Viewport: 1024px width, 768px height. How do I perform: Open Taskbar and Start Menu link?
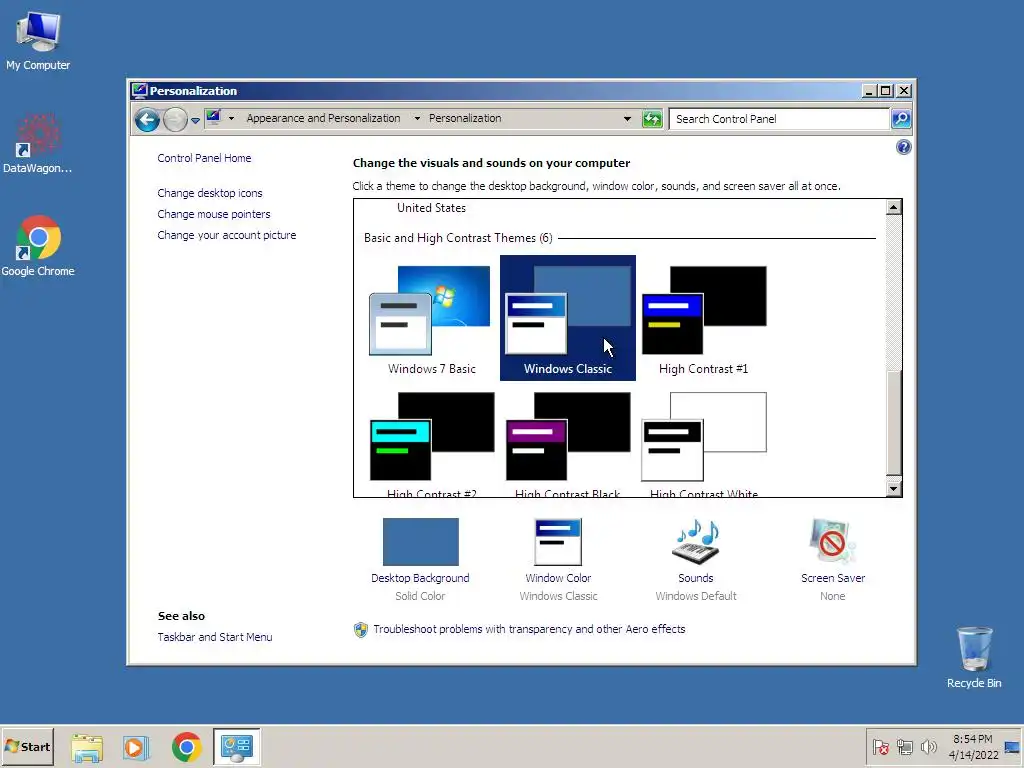[215, 637]
